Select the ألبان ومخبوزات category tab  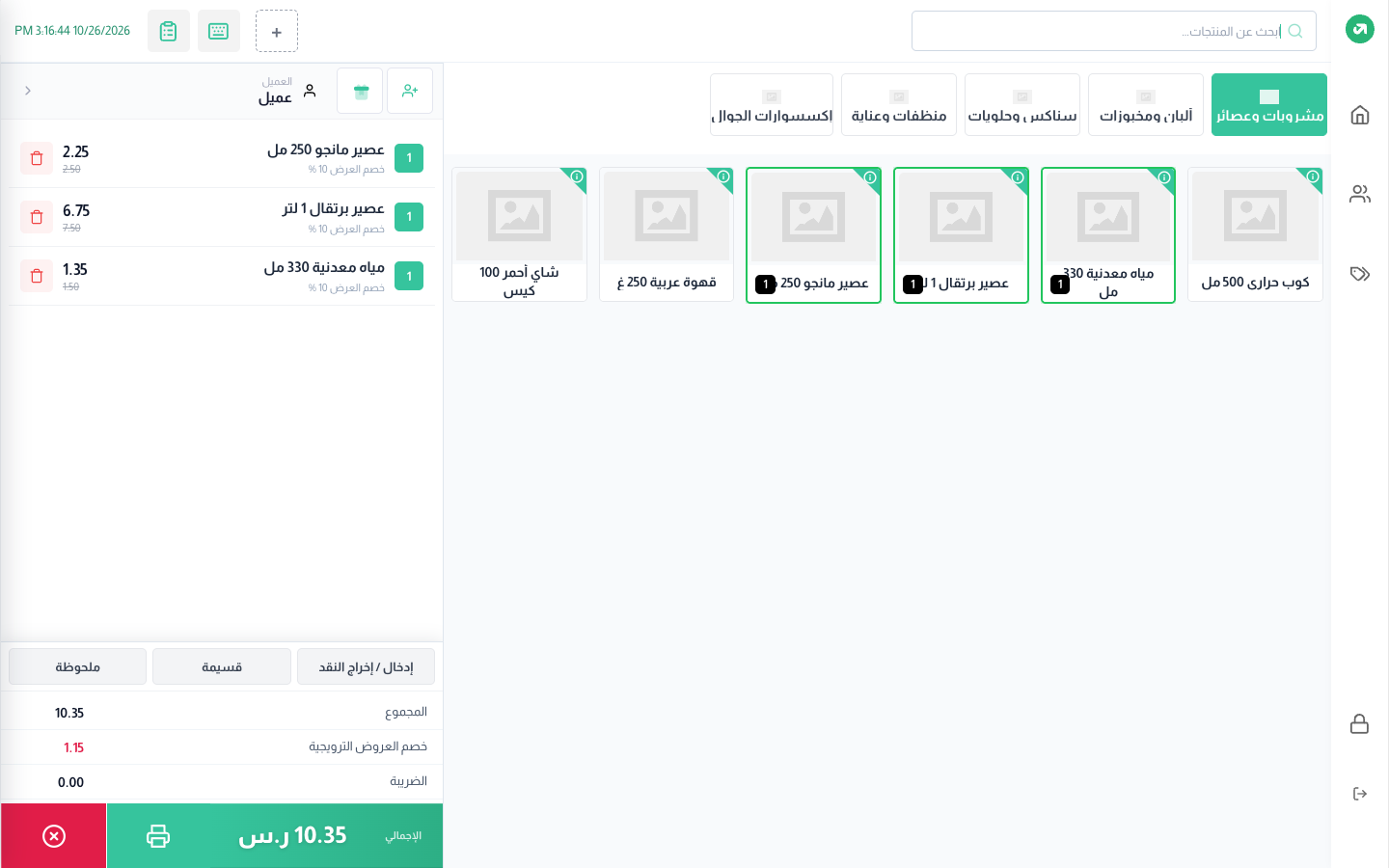tap(1146, 104)
